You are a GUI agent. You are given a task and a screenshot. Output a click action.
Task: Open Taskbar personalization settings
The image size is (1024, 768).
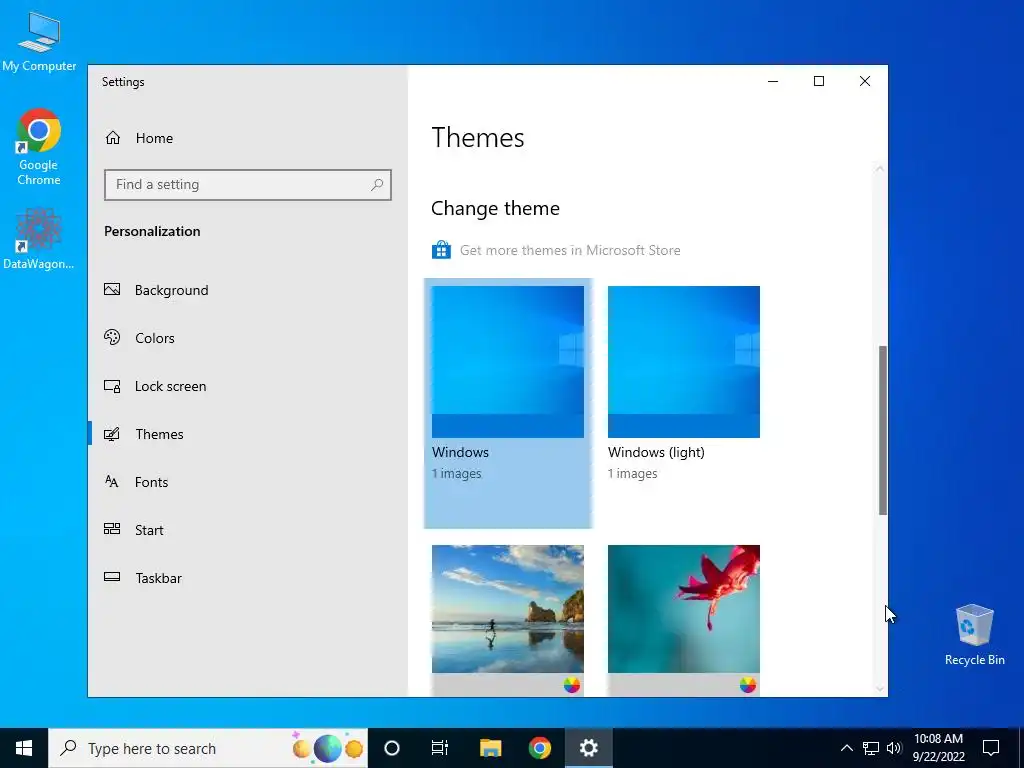[248, 578]
